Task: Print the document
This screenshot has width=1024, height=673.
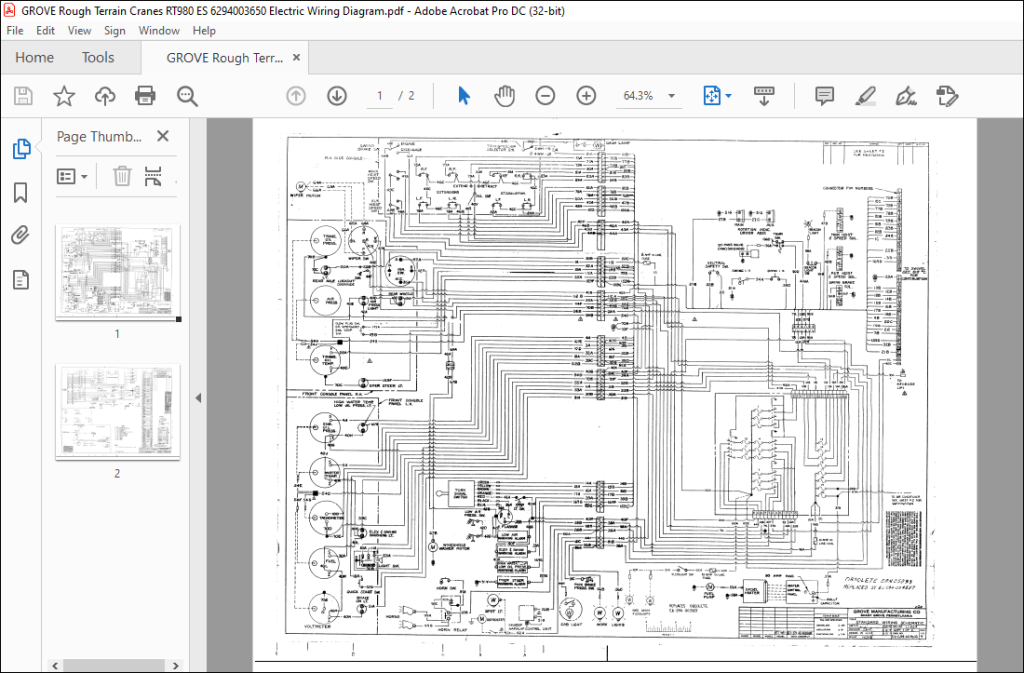Action: pyautogui.click(x=145, y=97)
